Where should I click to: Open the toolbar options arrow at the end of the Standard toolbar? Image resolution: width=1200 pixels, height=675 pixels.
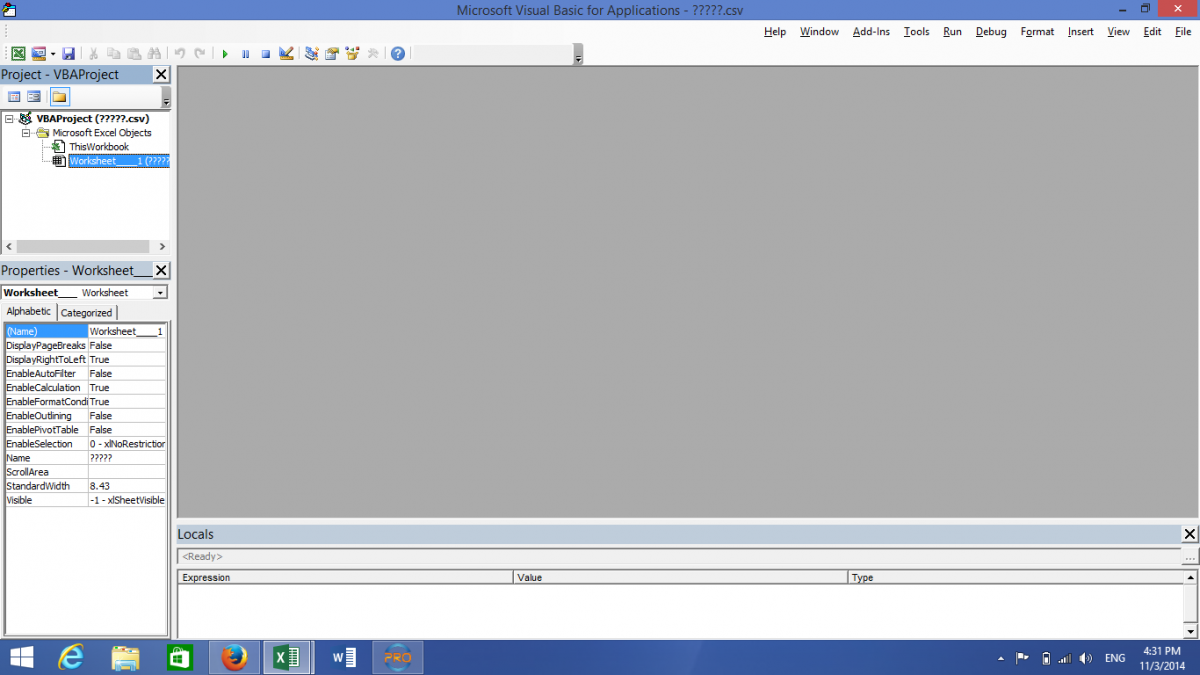point(578,56)
